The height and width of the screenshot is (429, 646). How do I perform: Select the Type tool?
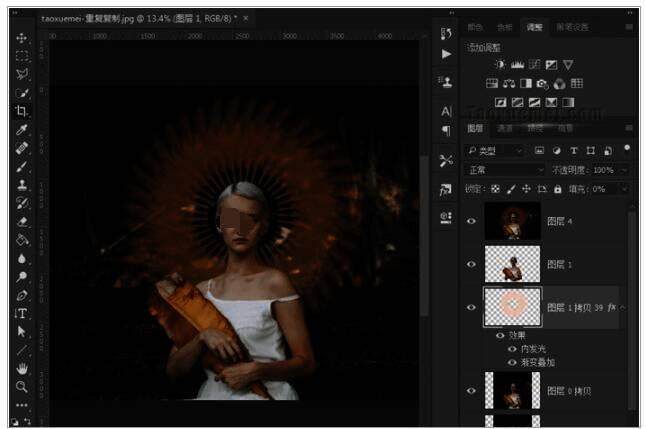pyautogui.click(x=21, y=313)
